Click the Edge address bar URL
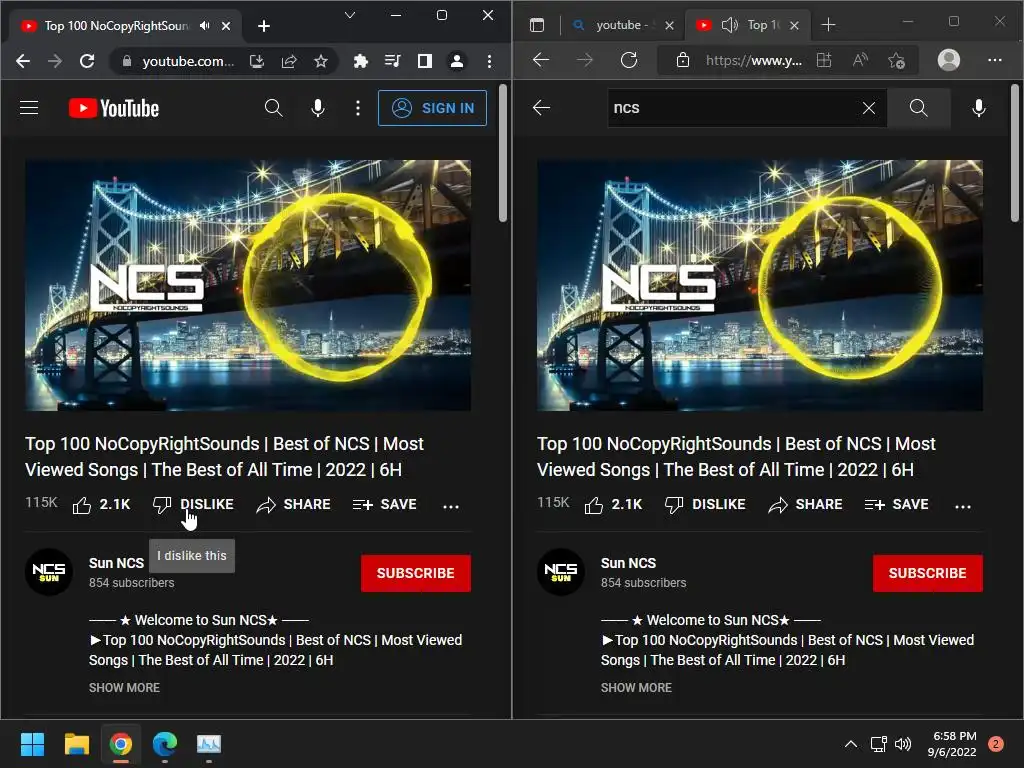 tap(754, 61)
